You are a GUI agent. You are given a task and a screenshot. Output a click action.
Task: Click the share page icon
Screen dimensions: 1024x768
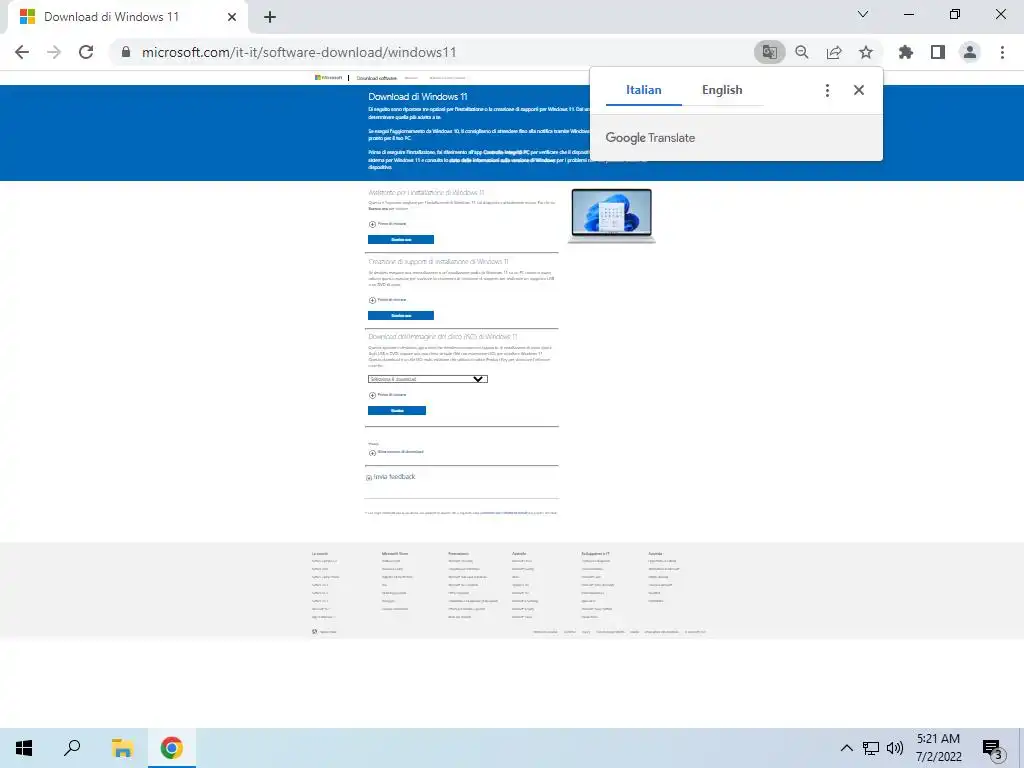834,52
